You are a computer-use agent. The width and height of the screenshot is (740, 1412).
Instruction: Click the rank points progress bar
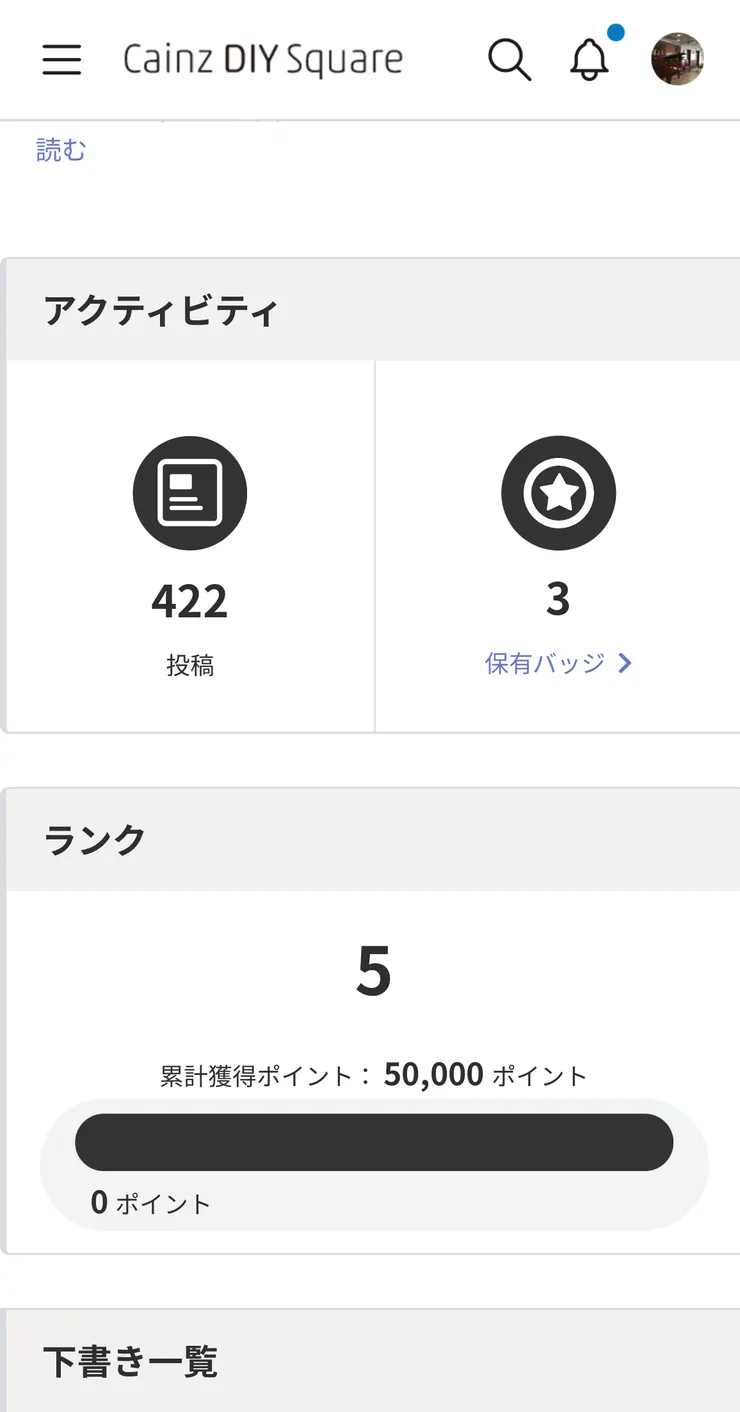click(374, 1142)
